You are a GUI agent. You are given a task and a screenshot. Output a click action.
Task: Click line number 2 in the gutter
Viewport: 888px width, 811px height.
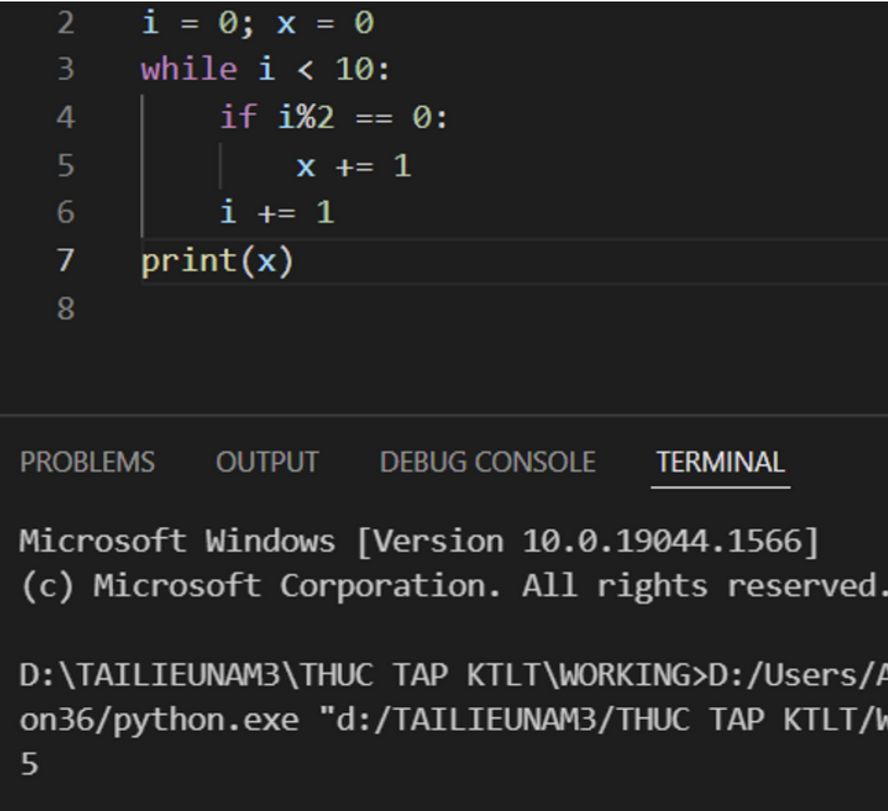pyautogui.click(x=65, y=23)
